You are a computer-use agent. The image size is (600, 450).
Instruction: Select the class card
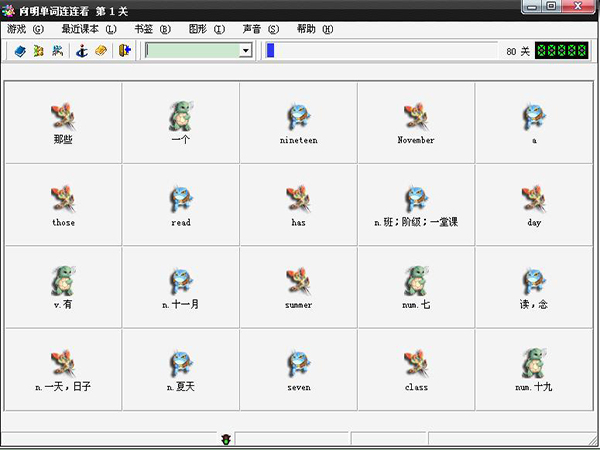416,370
